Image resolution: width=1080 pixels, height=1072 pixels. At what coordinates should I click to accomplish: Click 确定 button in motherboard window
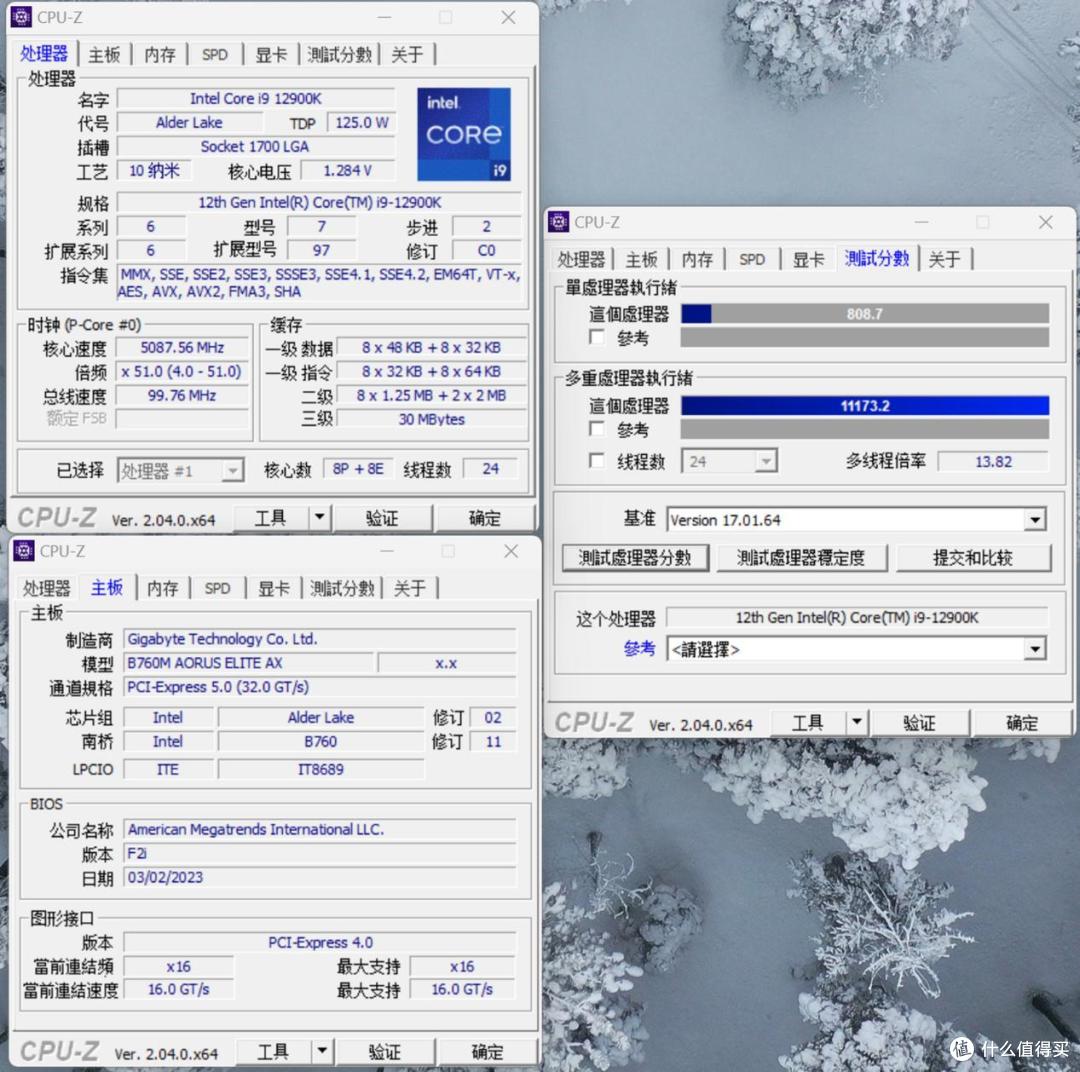coord(488,1051)
